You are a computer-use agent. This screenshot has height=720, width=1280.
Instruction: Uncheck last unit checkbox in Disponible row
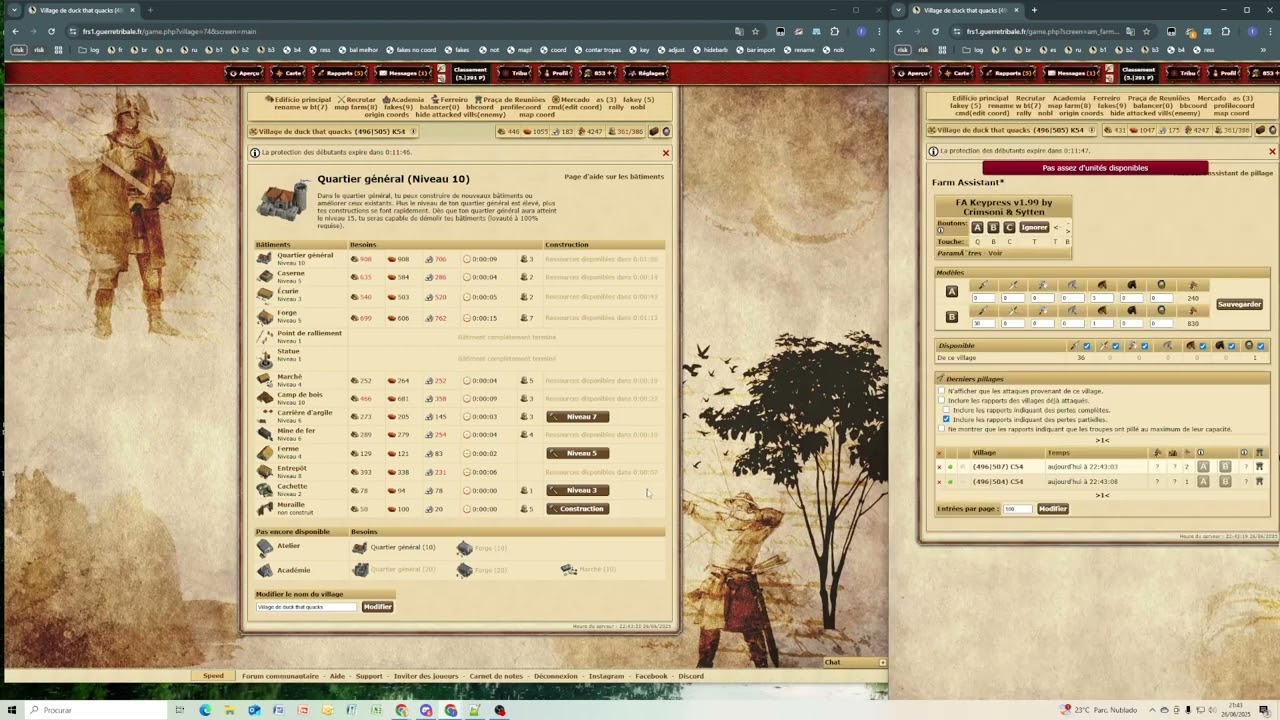coord(1261,346)
